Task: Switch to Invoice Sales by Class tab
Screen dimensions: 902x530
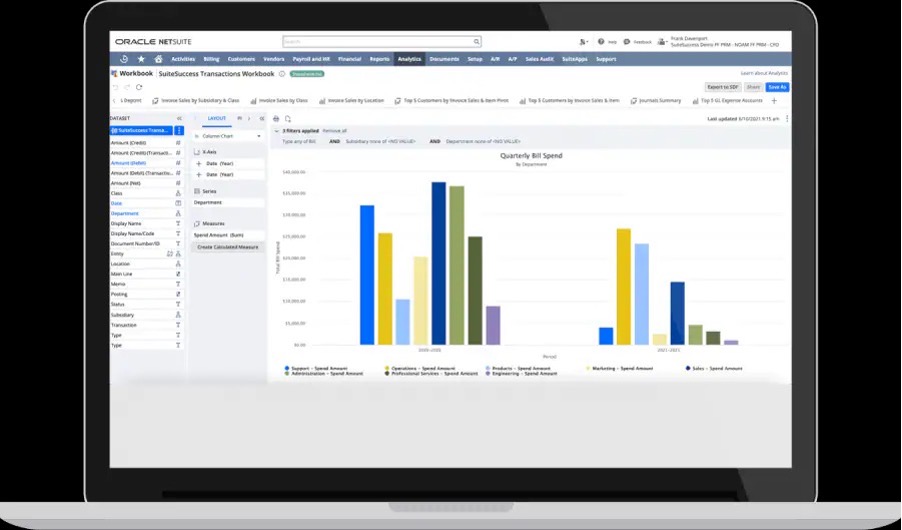Action: (x=279, y=101)
